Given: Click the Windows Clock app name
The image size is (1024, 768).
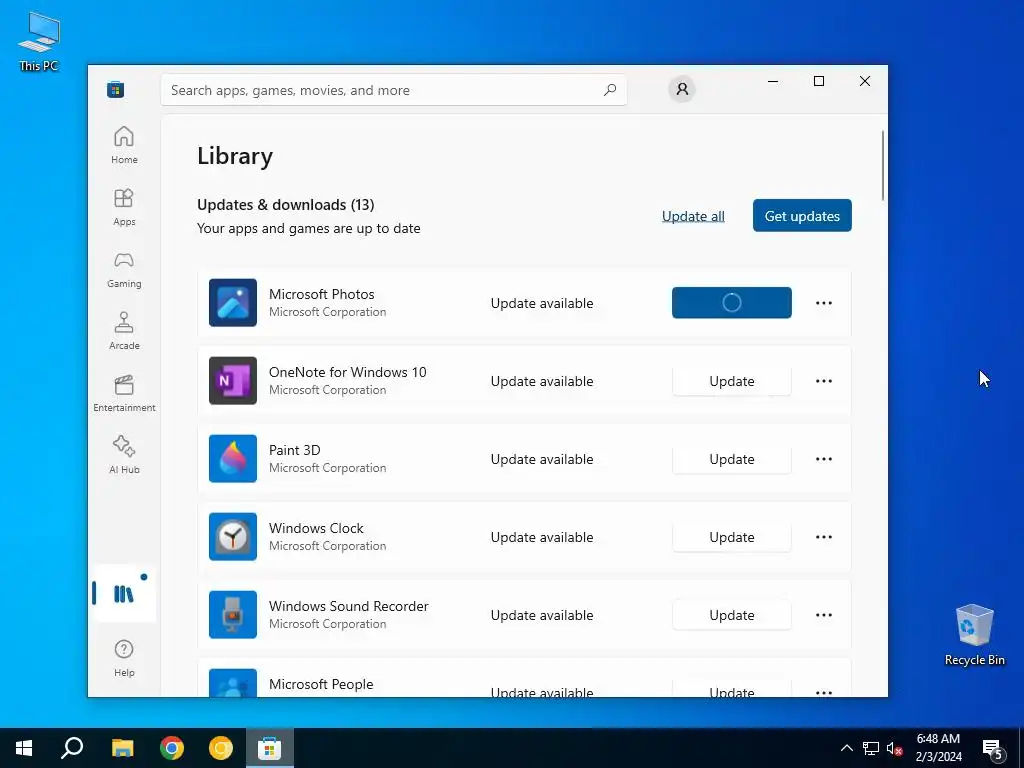Looking at the screenshot, I should [x=316, y=528].
